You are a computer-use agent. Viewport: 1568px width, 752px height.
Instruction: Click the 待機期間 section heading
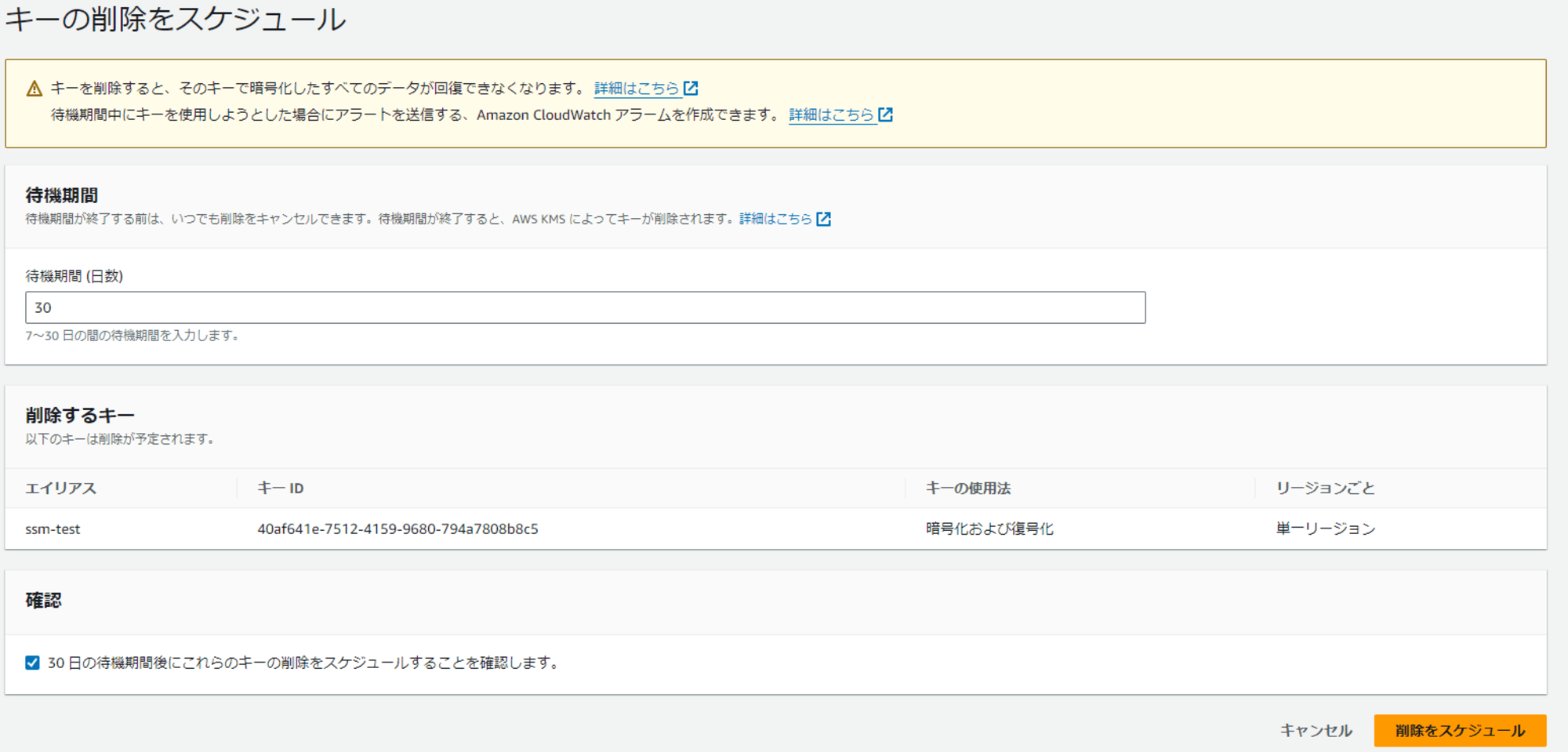(x=62, y=195)
